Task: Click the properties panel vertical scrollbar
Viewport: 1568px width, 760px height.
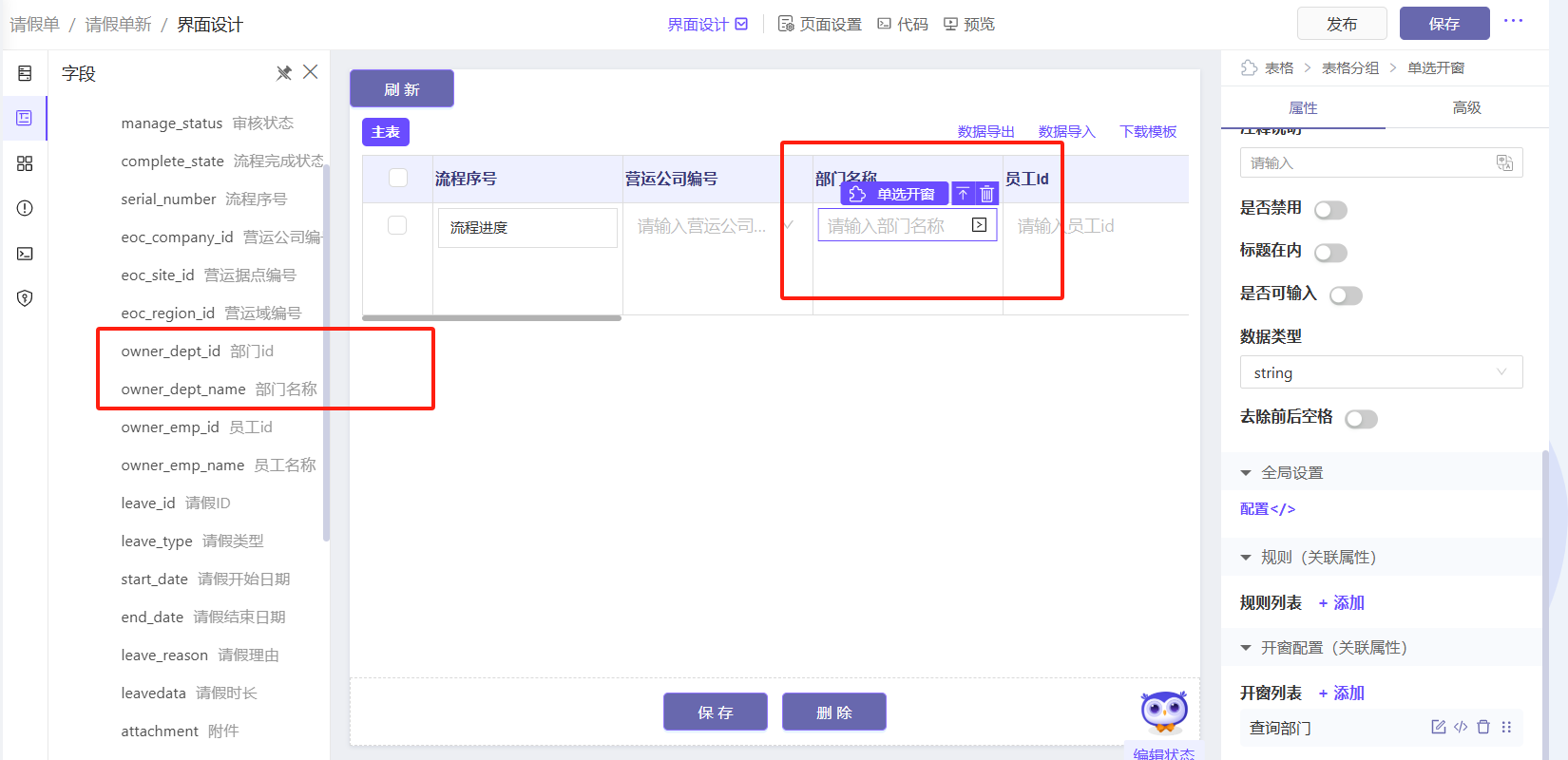Action: click(1545, 605)
